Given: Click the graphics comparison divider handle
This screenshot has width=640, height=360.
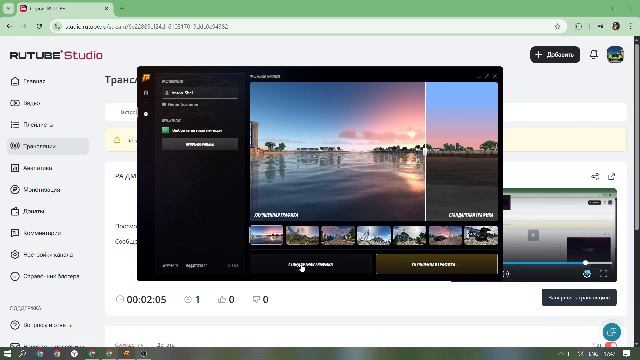Looking at the screenshot, I should [x=425, y=151].
